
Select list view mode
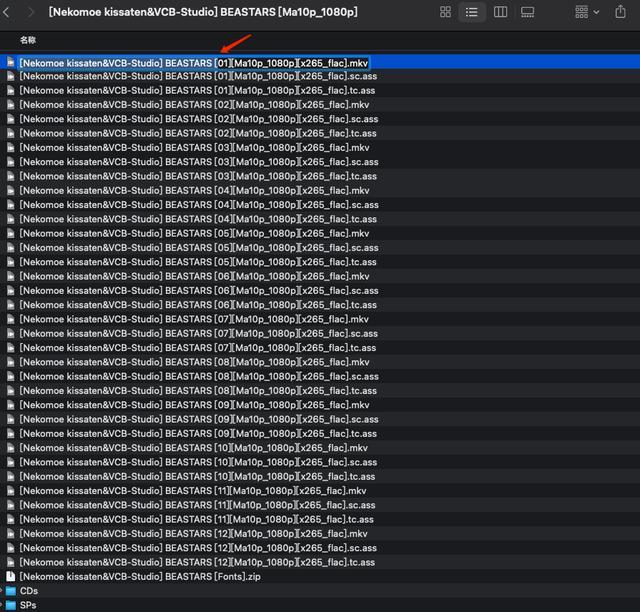point(471,12)
